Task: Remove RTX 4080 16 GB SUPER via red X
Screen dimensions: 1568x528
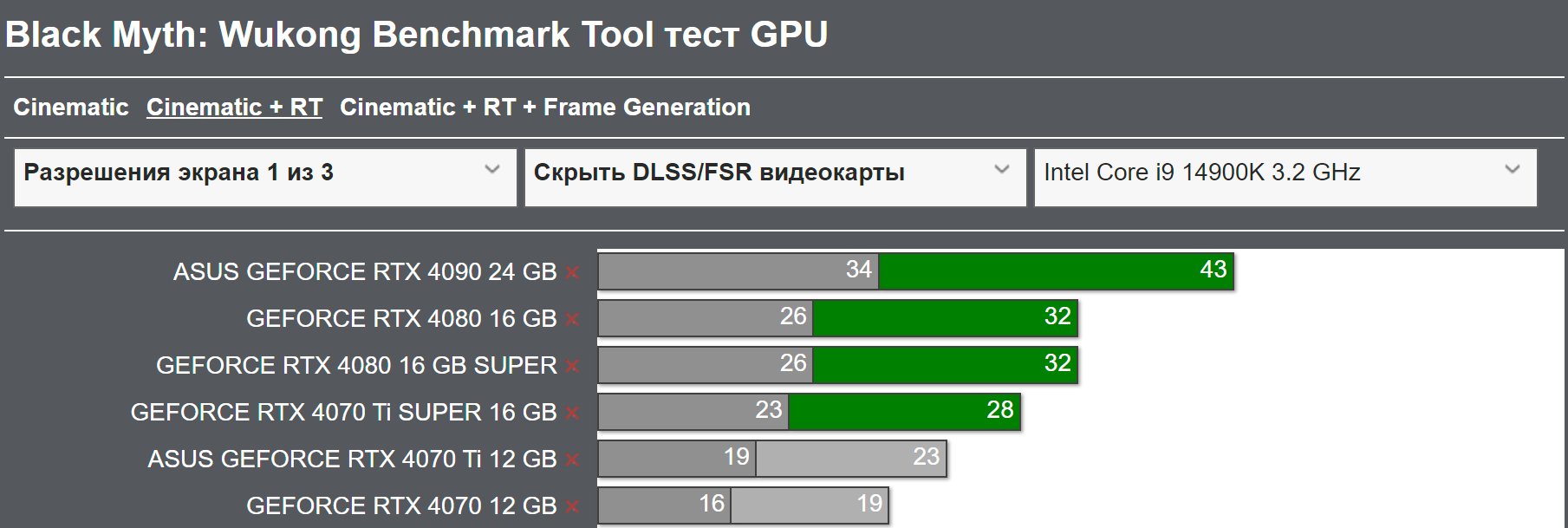Action: tap(572, 367)
